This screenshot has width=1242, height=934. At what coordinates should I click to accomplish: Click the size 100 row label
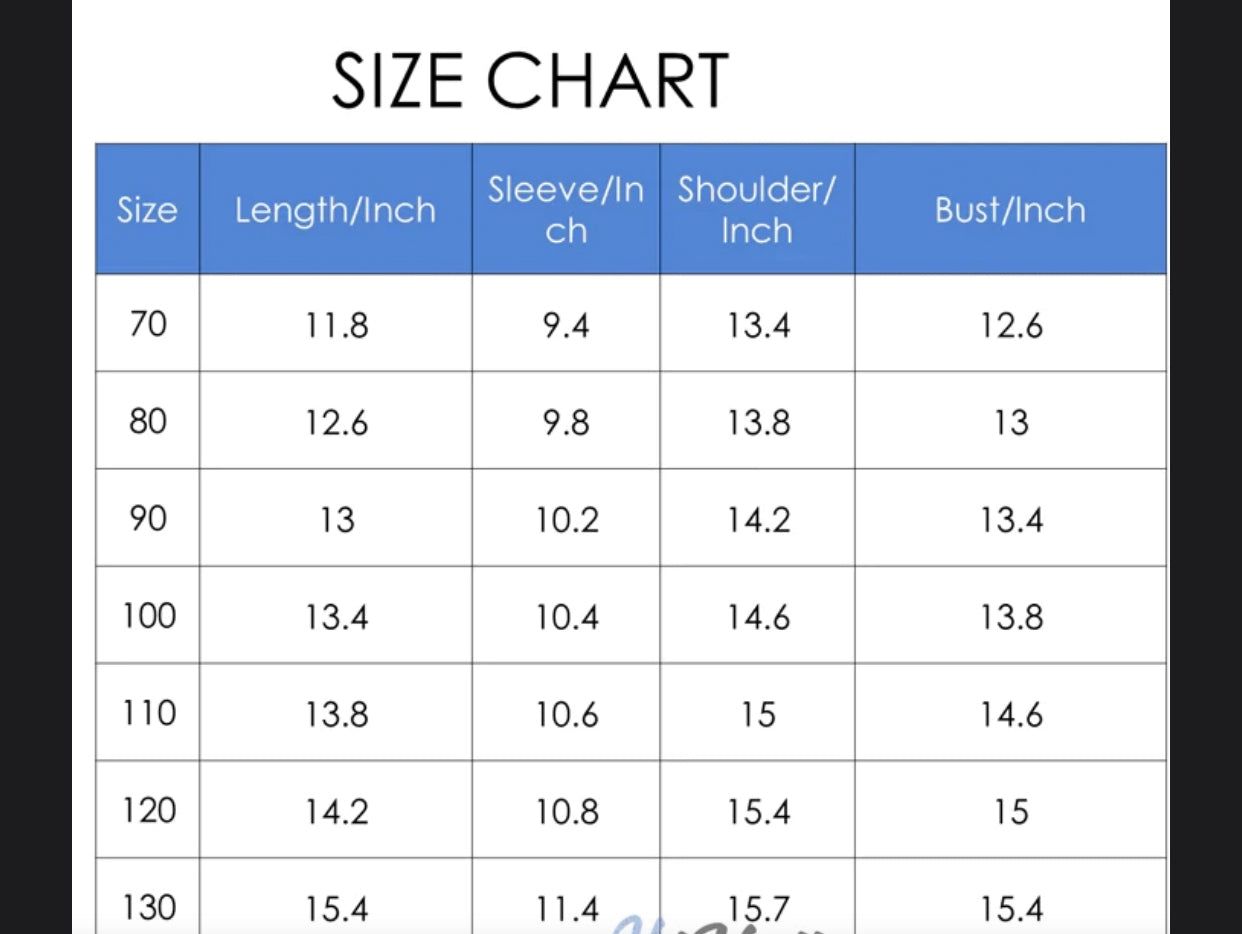148,615
